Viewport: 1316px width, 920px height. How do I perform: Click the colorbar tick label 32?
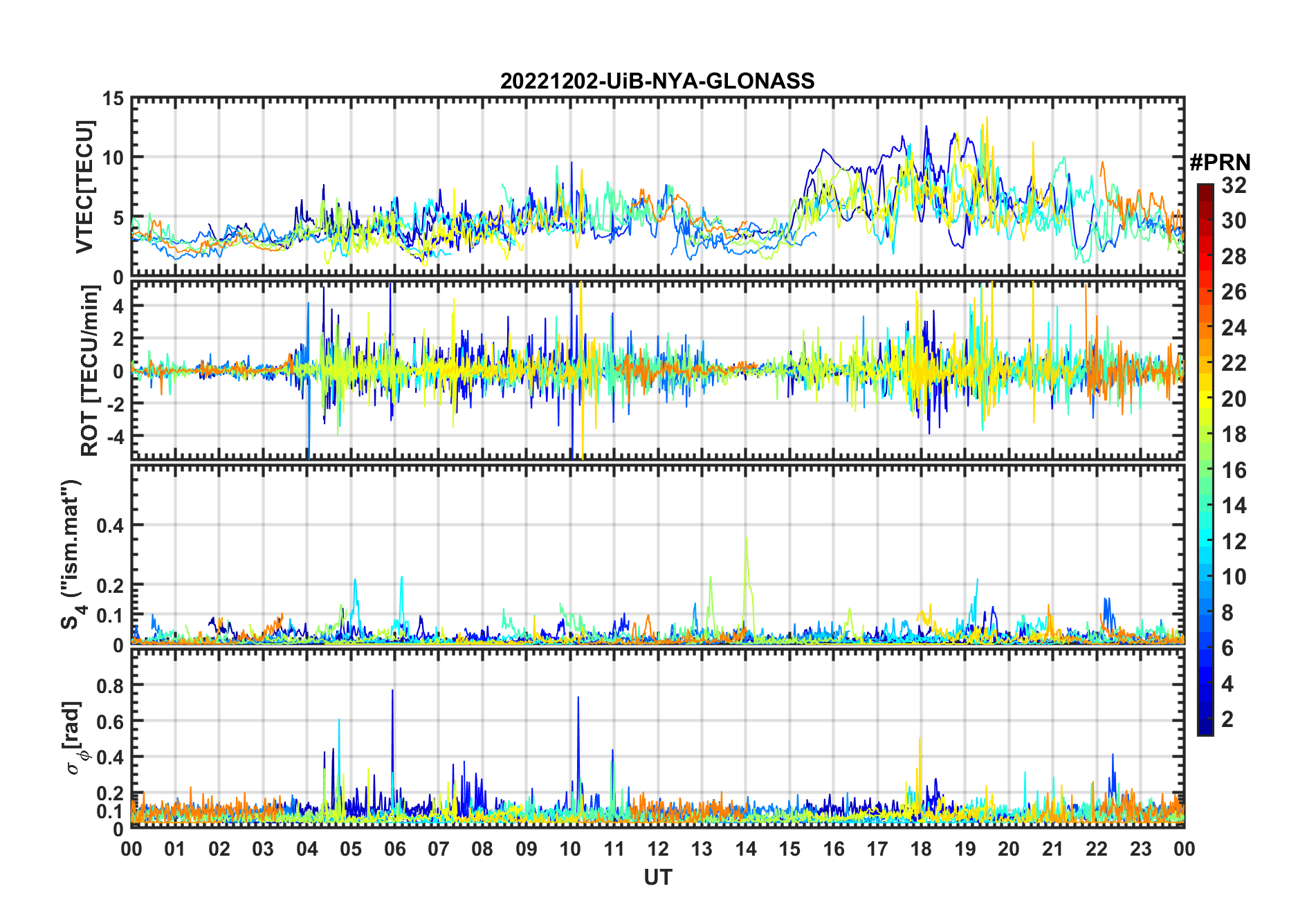coord(1234,185)
